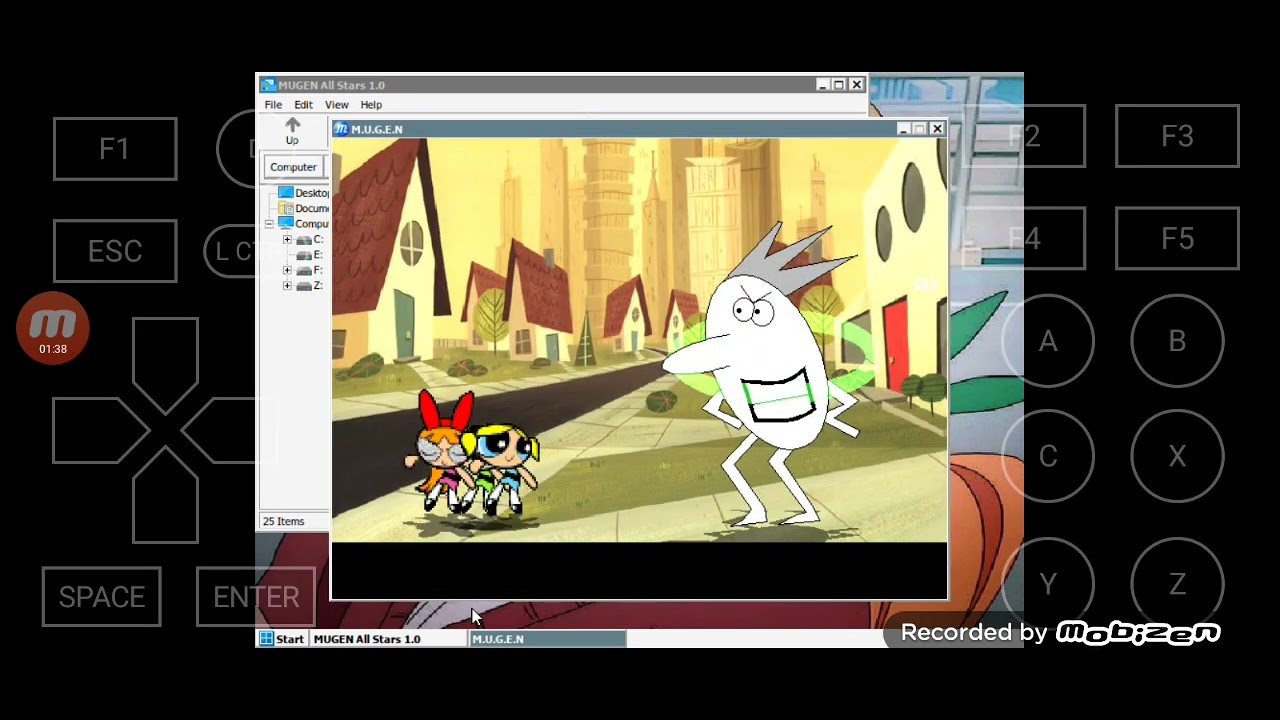This screenshot has width=1280, height=720.
Task: Switch to M.U.G.E.N taskbar item
Action: (548, 639)
